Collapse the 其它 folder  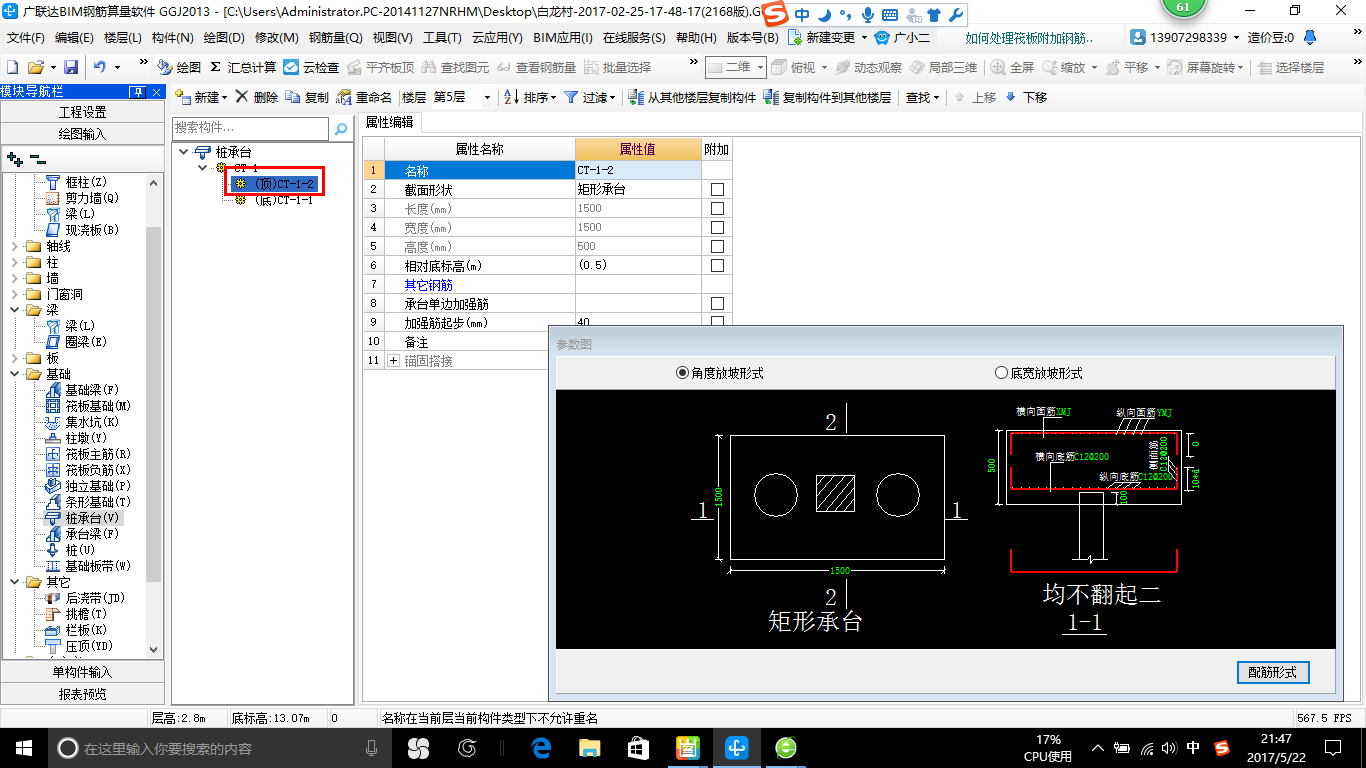14,582
